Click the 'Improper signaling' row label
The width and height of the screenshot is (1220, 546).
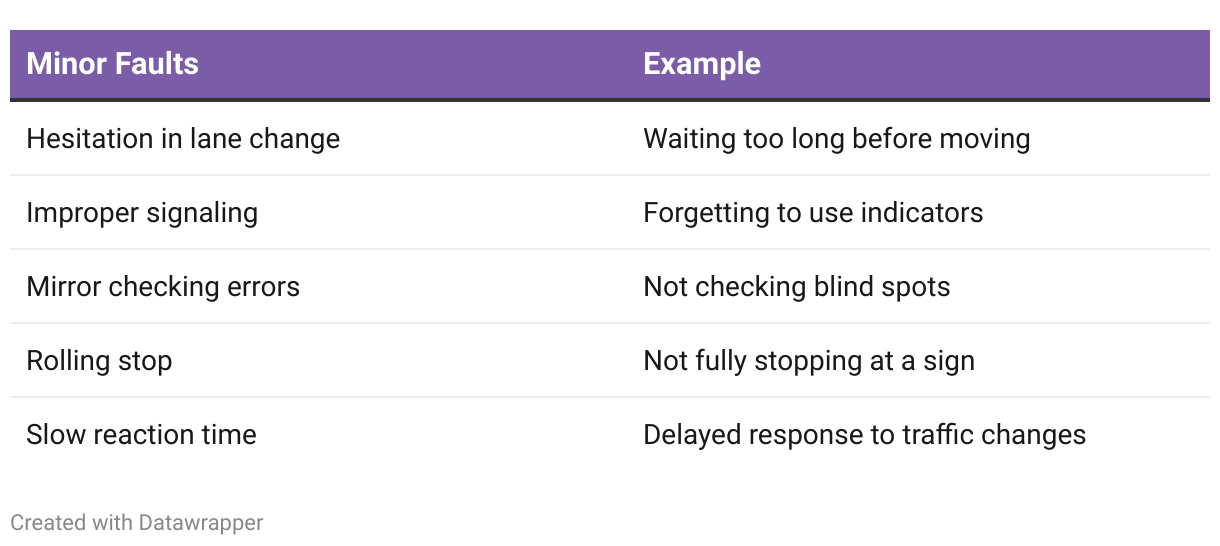click(142, 212)
